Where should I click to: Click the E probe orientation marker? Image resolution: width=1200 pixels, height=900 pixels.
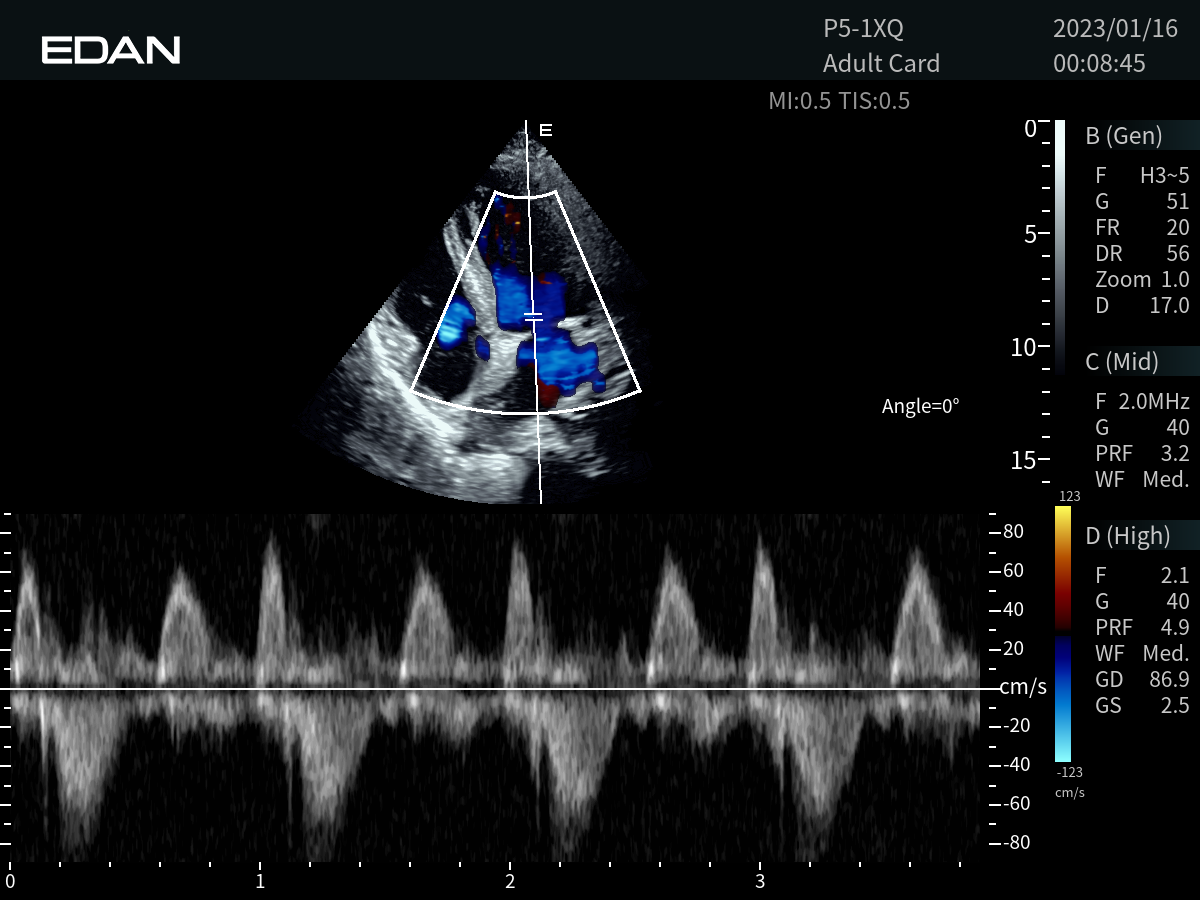coord(546,130)
